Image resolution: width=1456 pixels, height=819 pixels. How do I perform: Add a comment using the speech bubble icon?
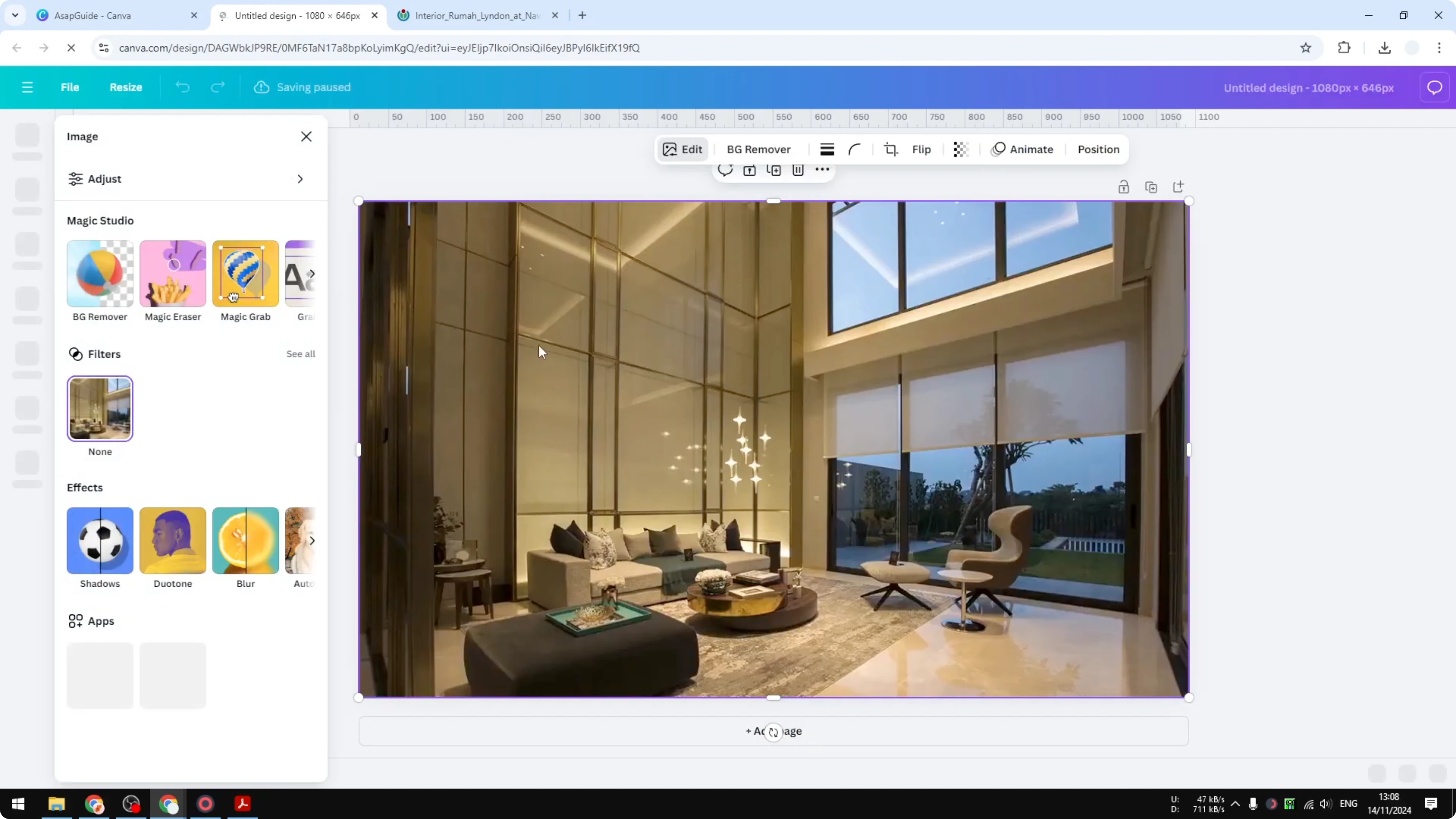[726, 170]
